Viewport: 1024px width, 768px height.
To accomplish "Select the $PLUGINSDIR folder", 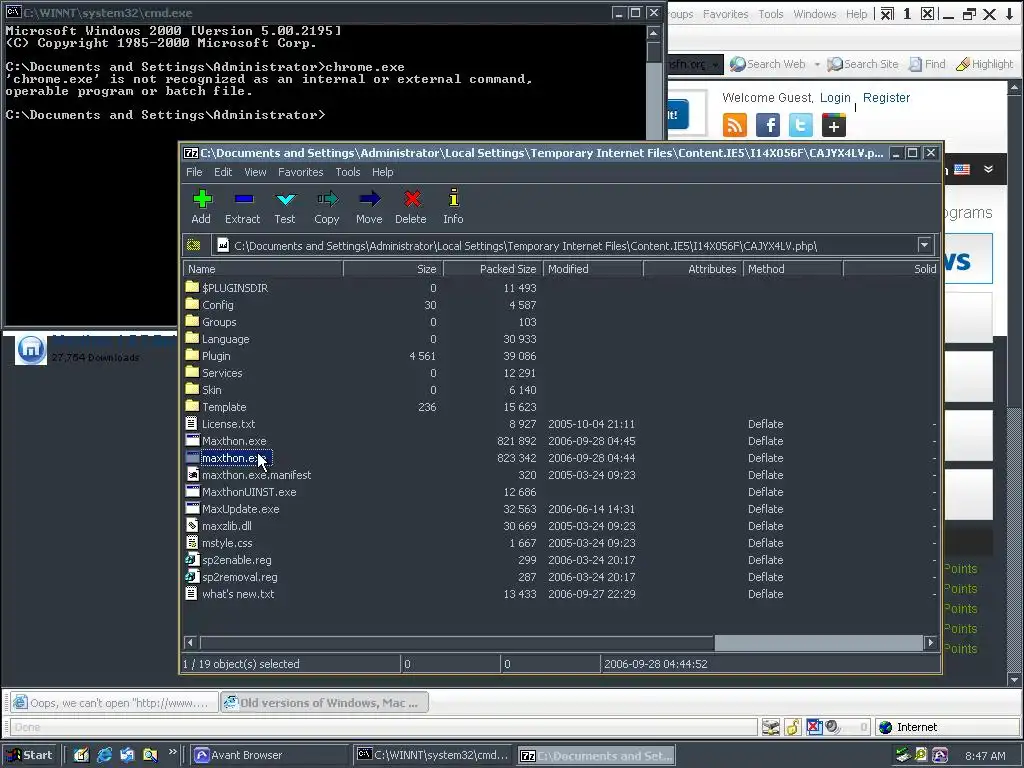I will [x=234, y=288].
